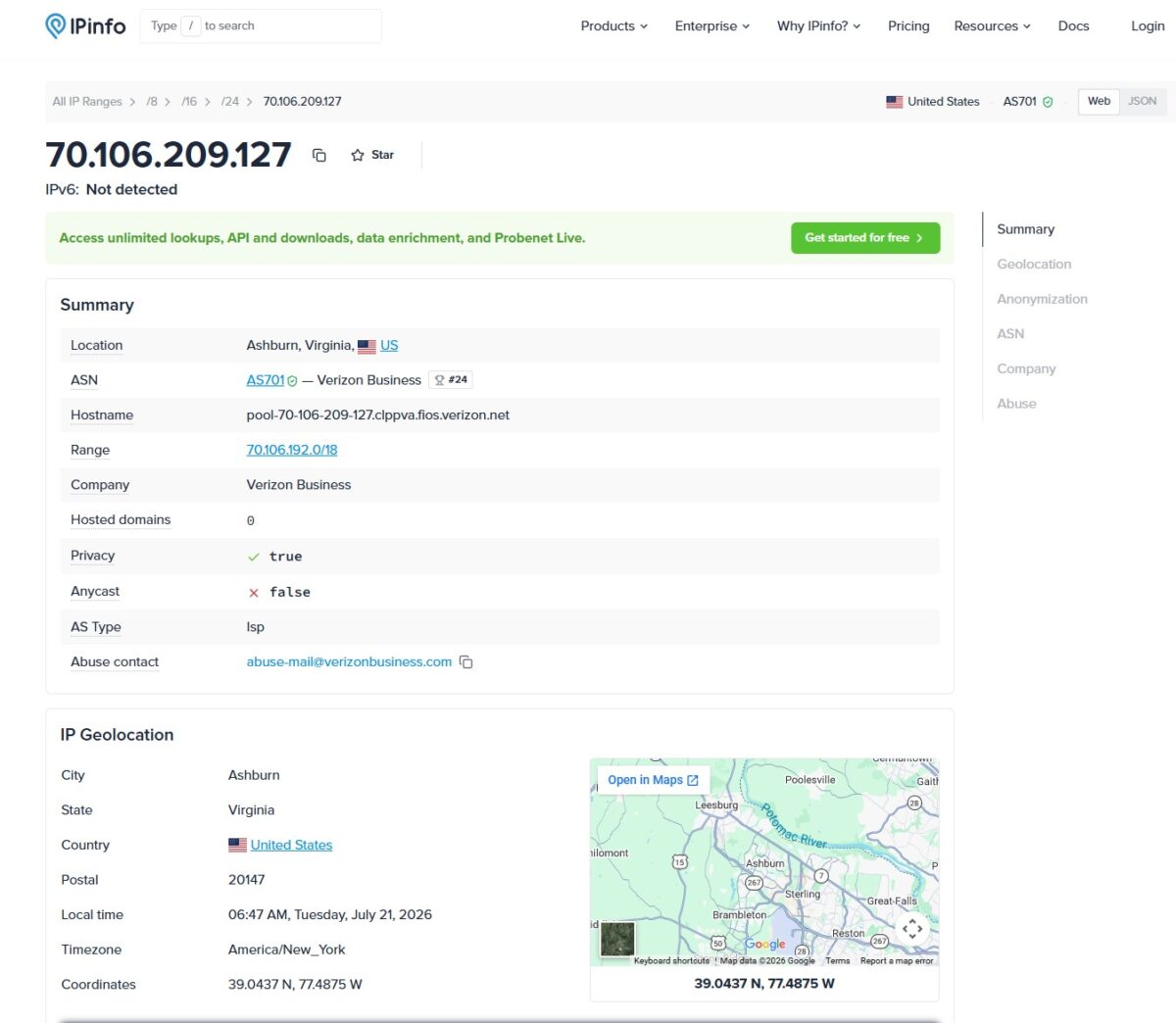Jump to the Anonymization section in sidebar

[1042, 300]
